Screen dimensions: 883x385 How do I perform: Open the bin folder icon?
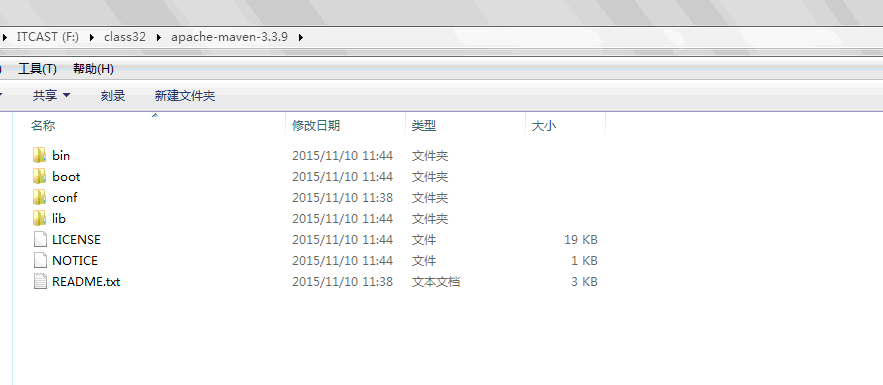pyautogui.click(x=39, y=155)
